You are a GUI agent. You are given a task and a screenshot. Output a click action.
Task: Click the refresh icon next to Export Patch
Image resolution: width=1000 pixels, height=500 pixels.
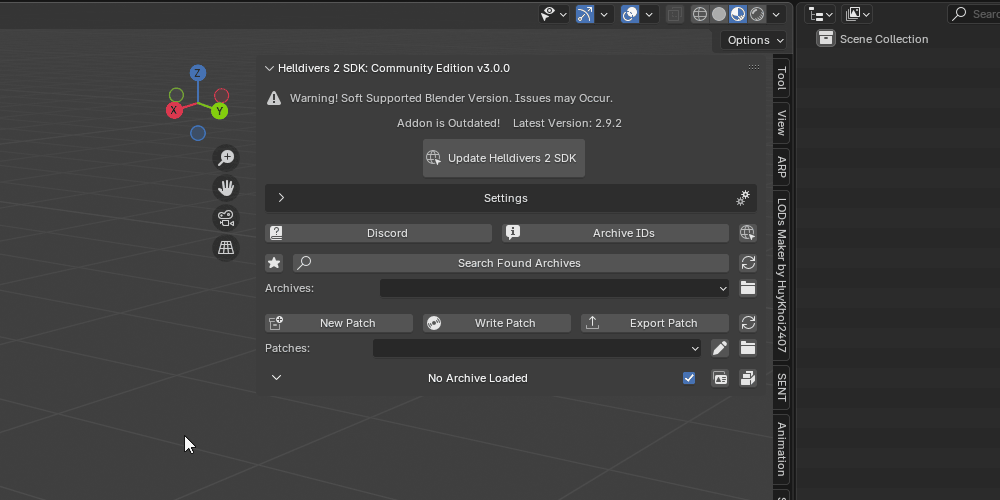747,323
